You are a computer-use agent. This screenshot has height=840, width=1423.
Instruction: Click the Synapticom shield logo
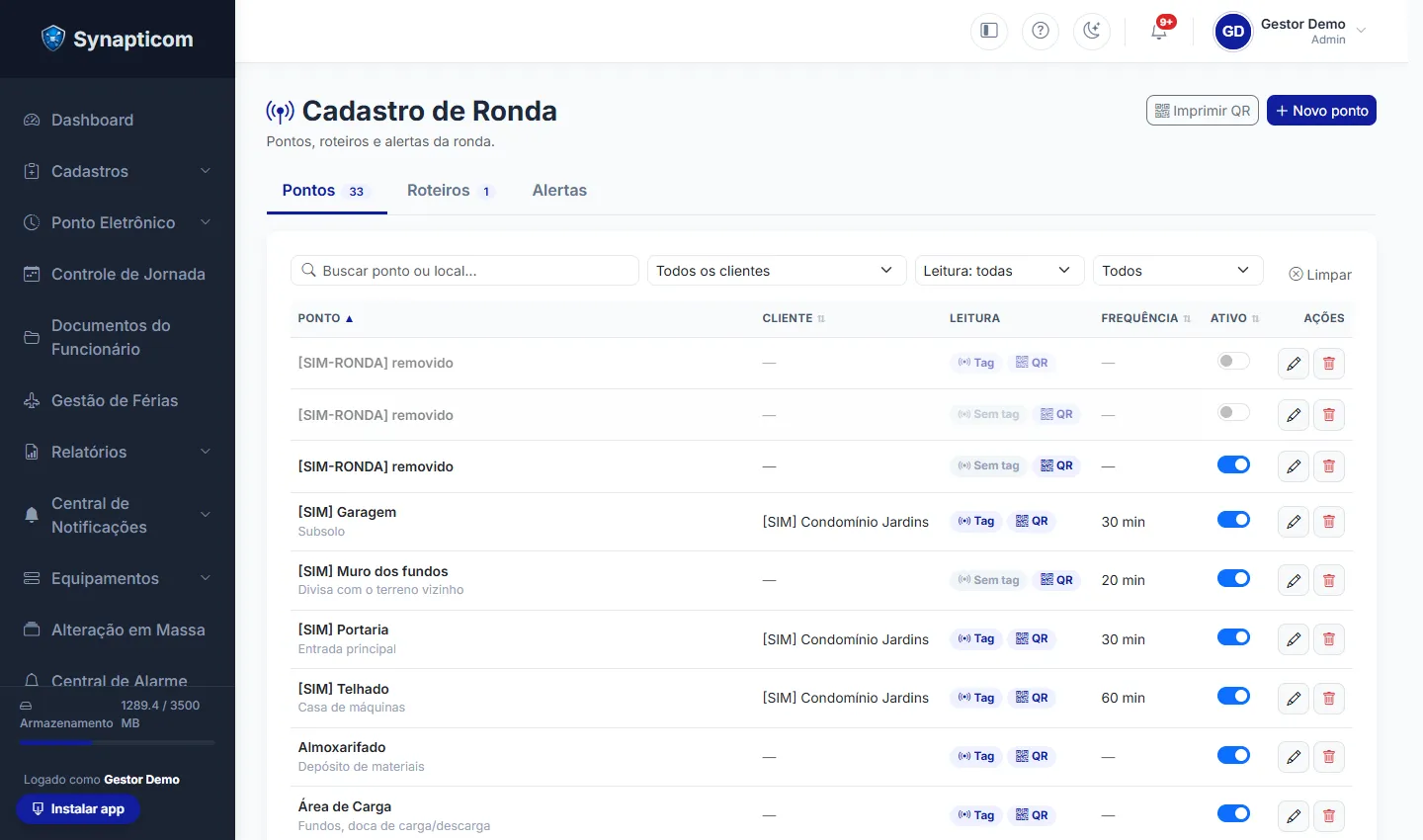(53, 39)
